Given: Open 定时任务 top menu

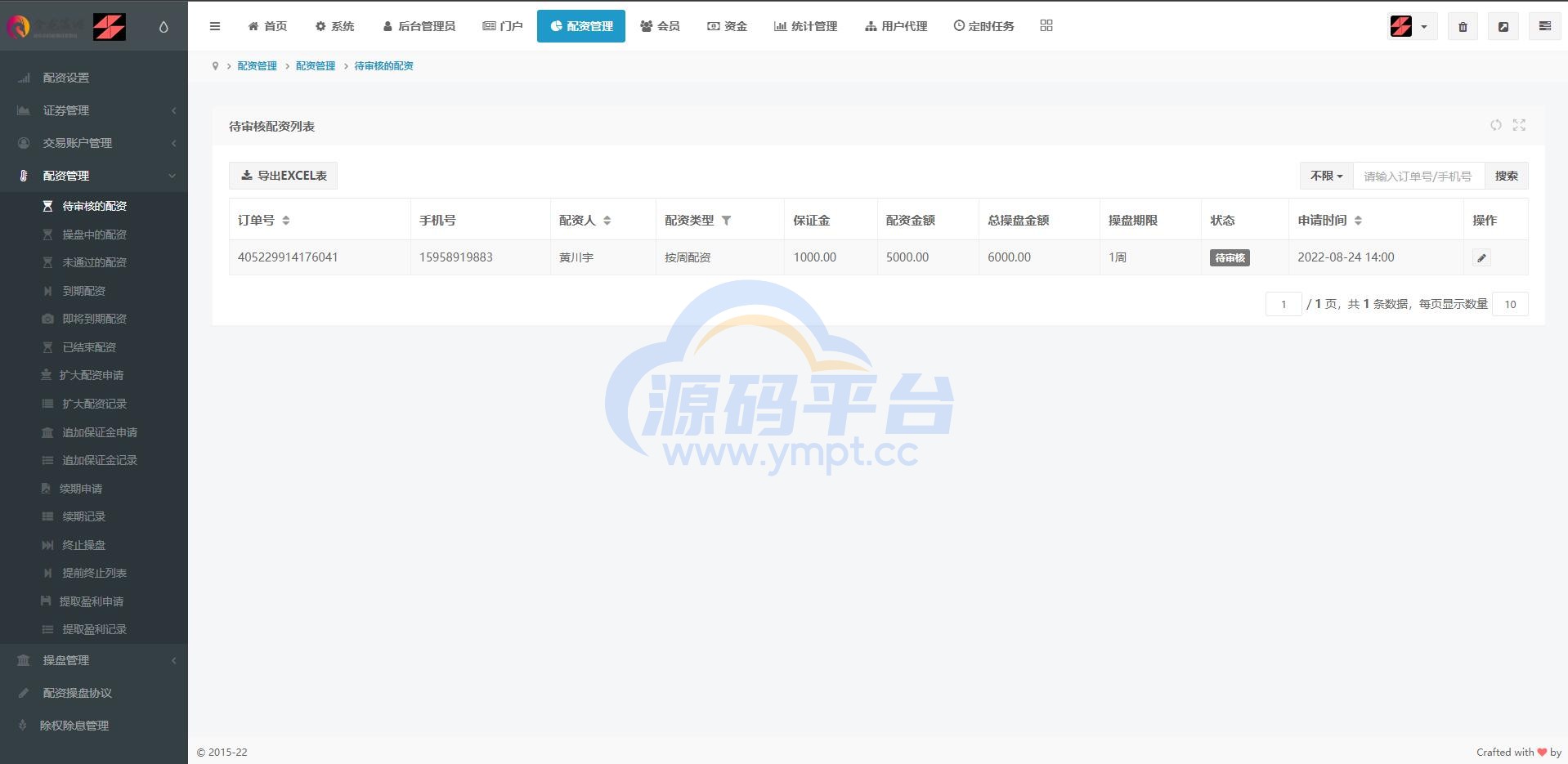Looking at the screenshot, I should [983, 26].
